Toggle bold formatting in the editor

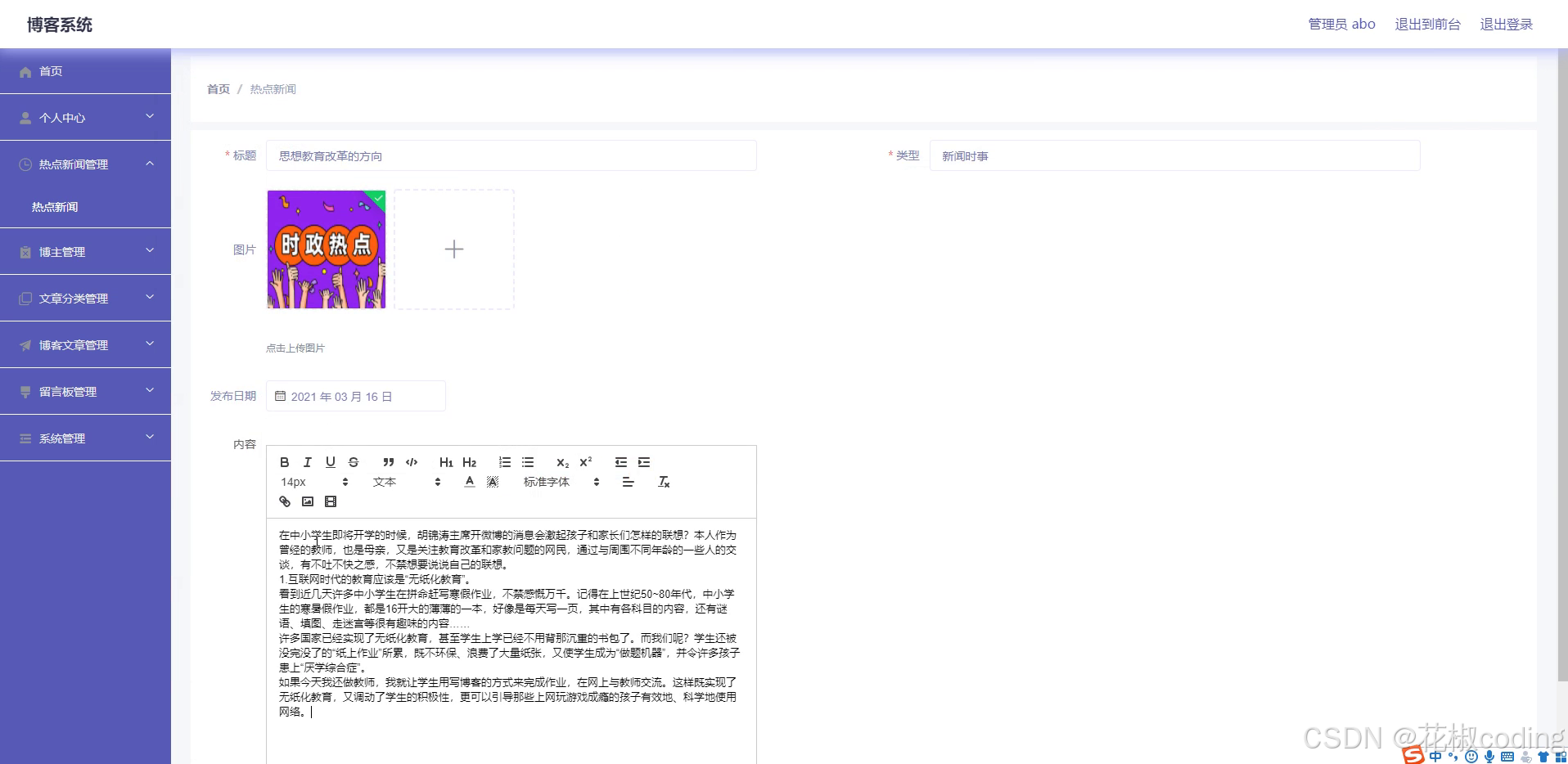pyautogui.click(x=284, y=462)
